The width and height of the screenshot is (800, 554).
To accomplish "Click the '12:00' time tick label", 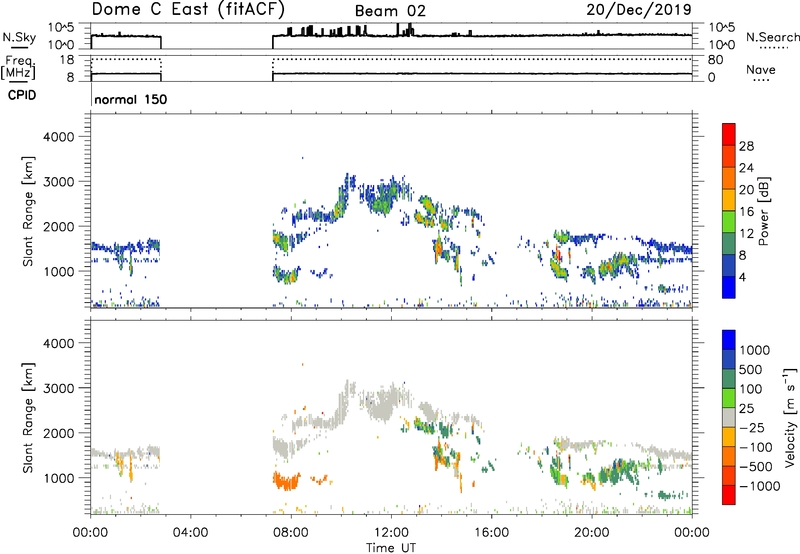I will 391,533.
